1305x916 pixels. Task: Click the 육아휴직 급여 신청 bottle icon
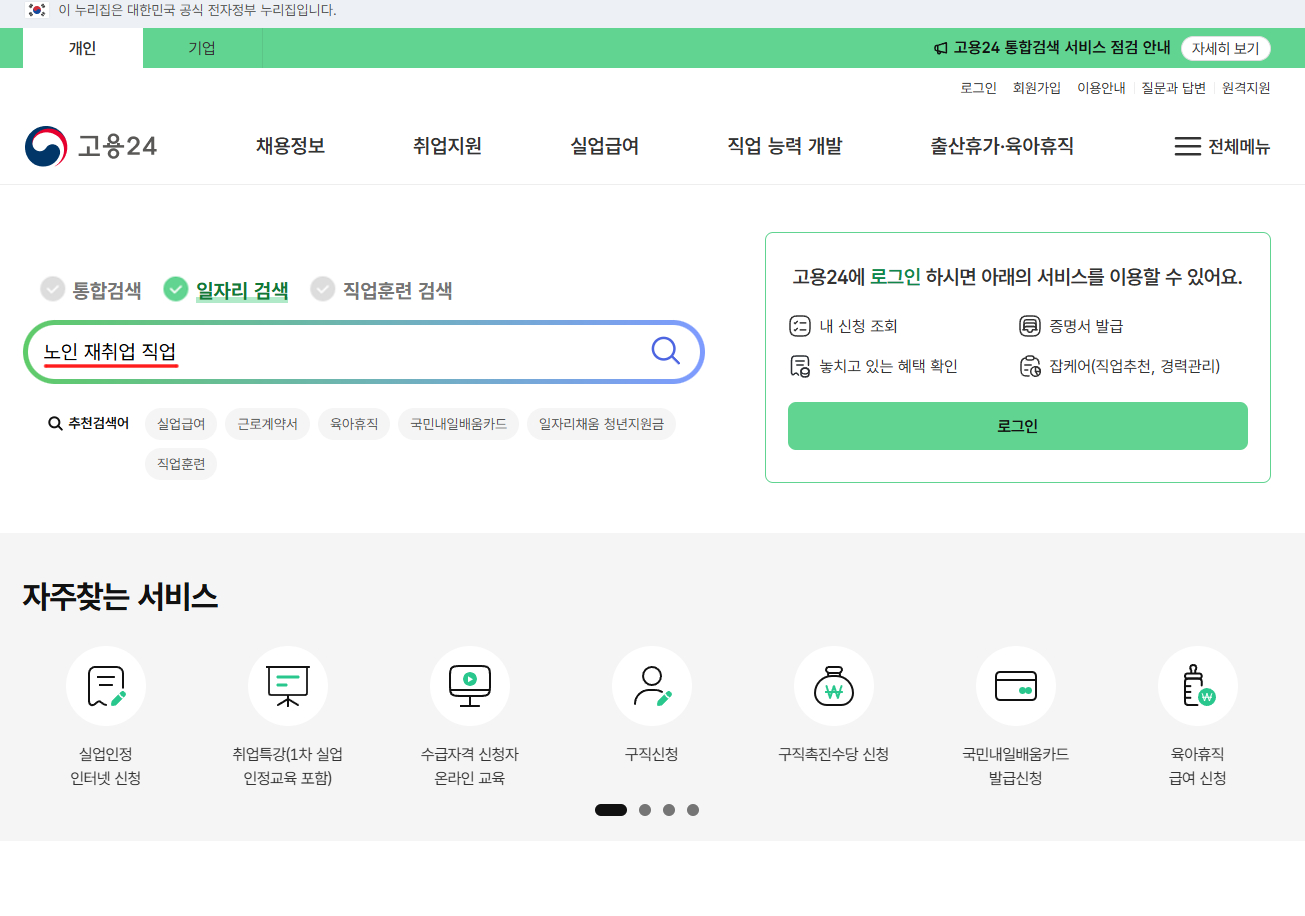(x=1198, y=686)
